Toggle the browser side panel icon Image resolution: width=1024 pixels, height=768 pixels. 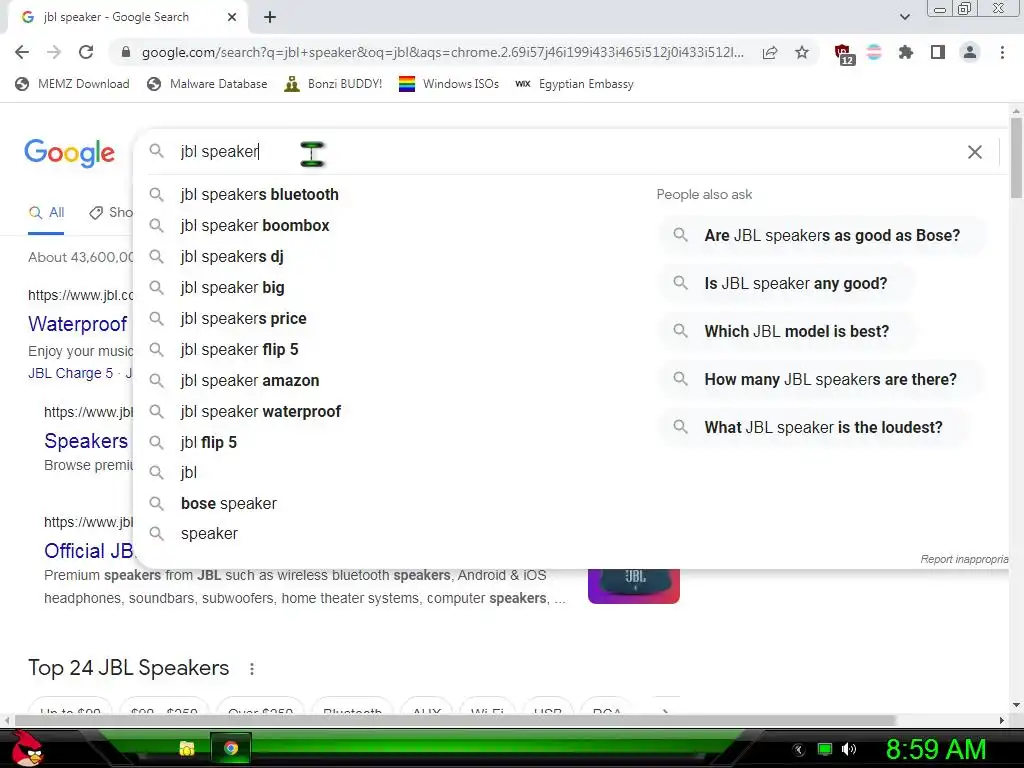click(938, 52)
